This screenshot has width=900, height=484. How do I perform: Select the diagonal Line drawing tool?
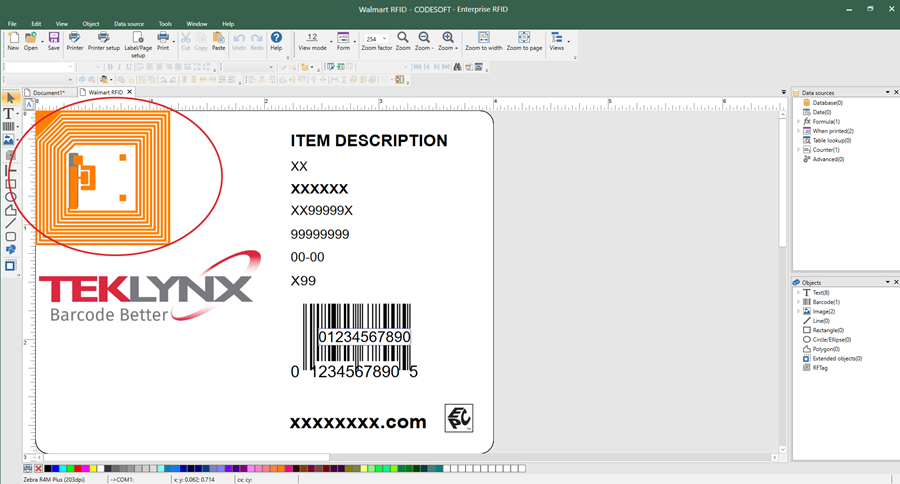coord(10,223)
